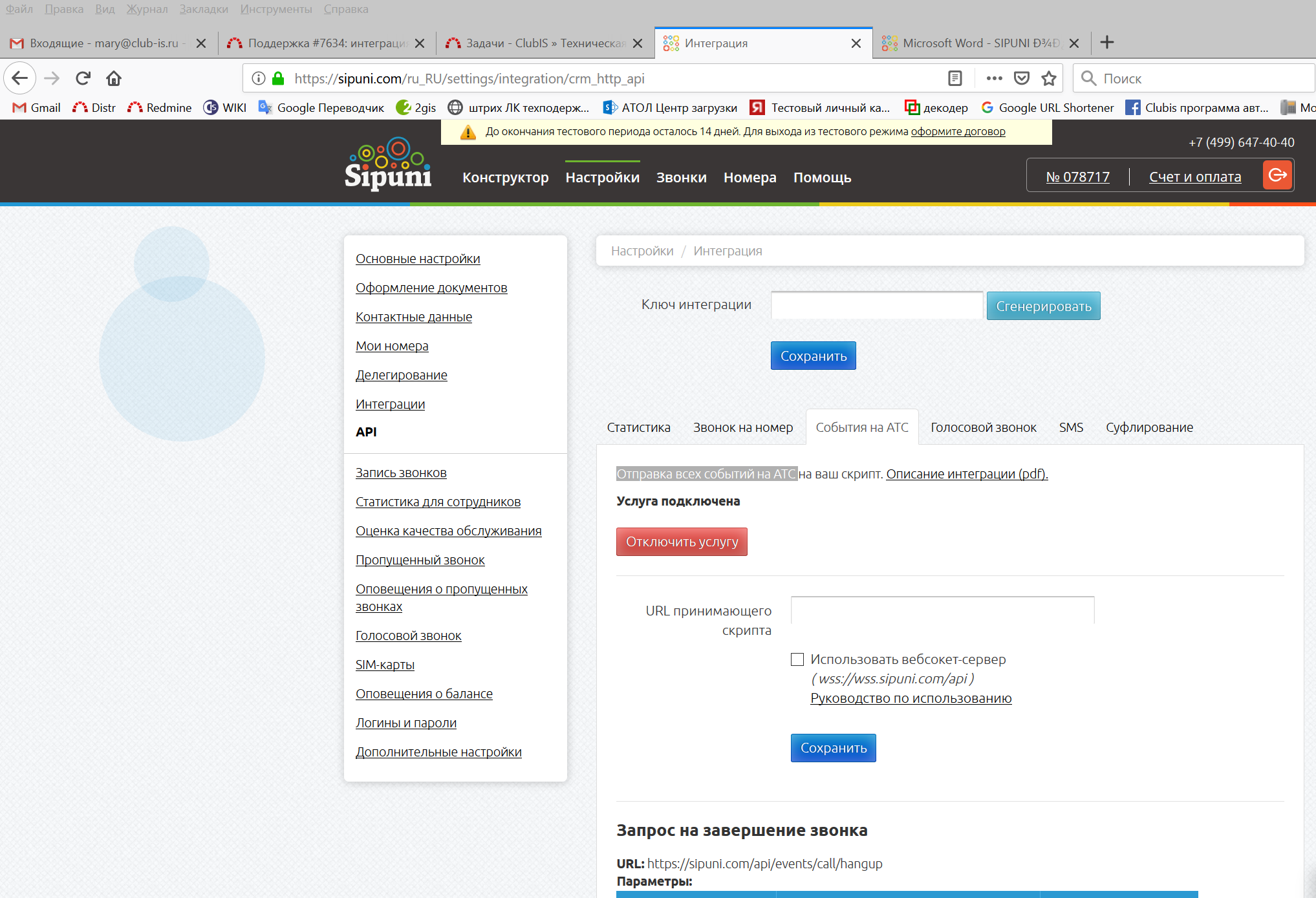Image resolution: width=1316 pixels, height=898 pixels.
Task: Open Redmine bookmark
Action: point(160,107)
